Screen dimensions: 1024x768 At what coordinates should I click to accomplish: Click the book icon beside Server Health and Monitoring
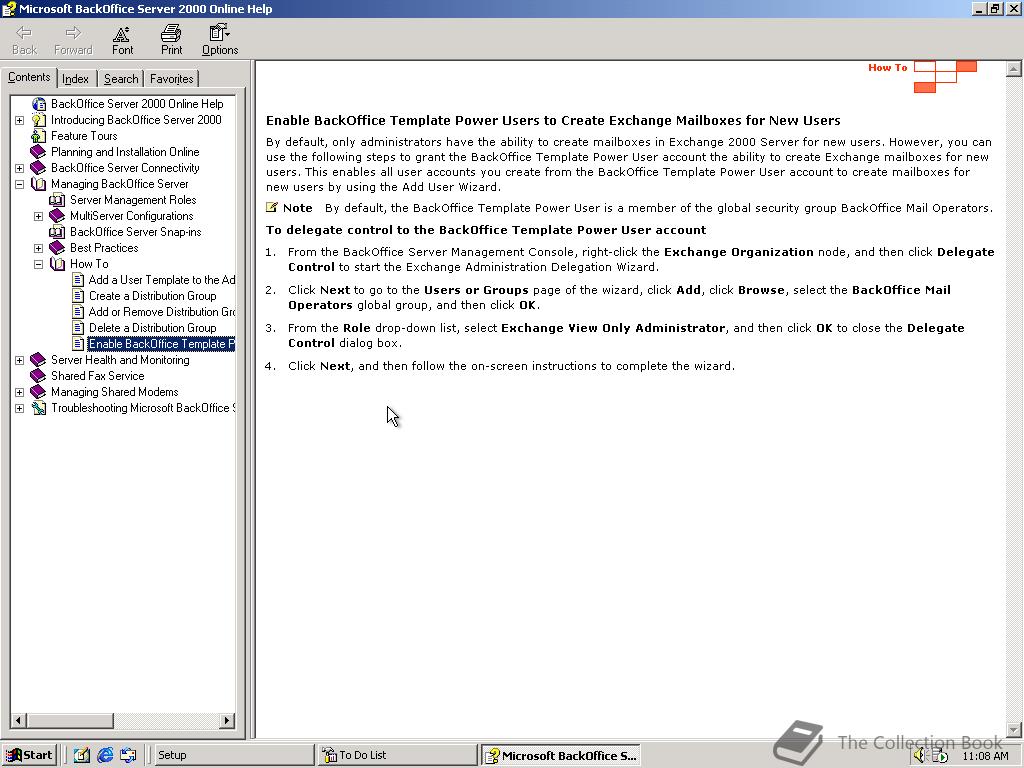[x=39, y=360]
